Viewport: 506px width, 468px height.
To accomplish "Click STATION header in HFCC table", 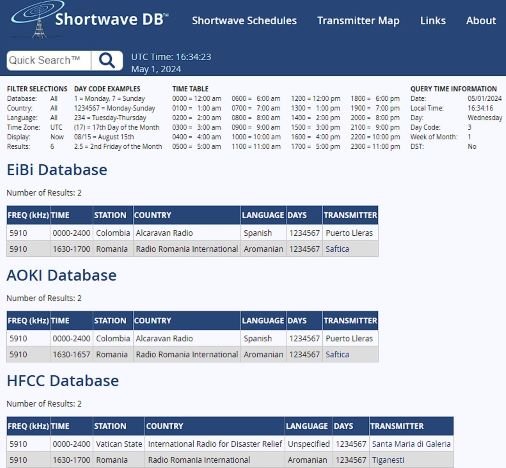I will click(x=119, y=426).
